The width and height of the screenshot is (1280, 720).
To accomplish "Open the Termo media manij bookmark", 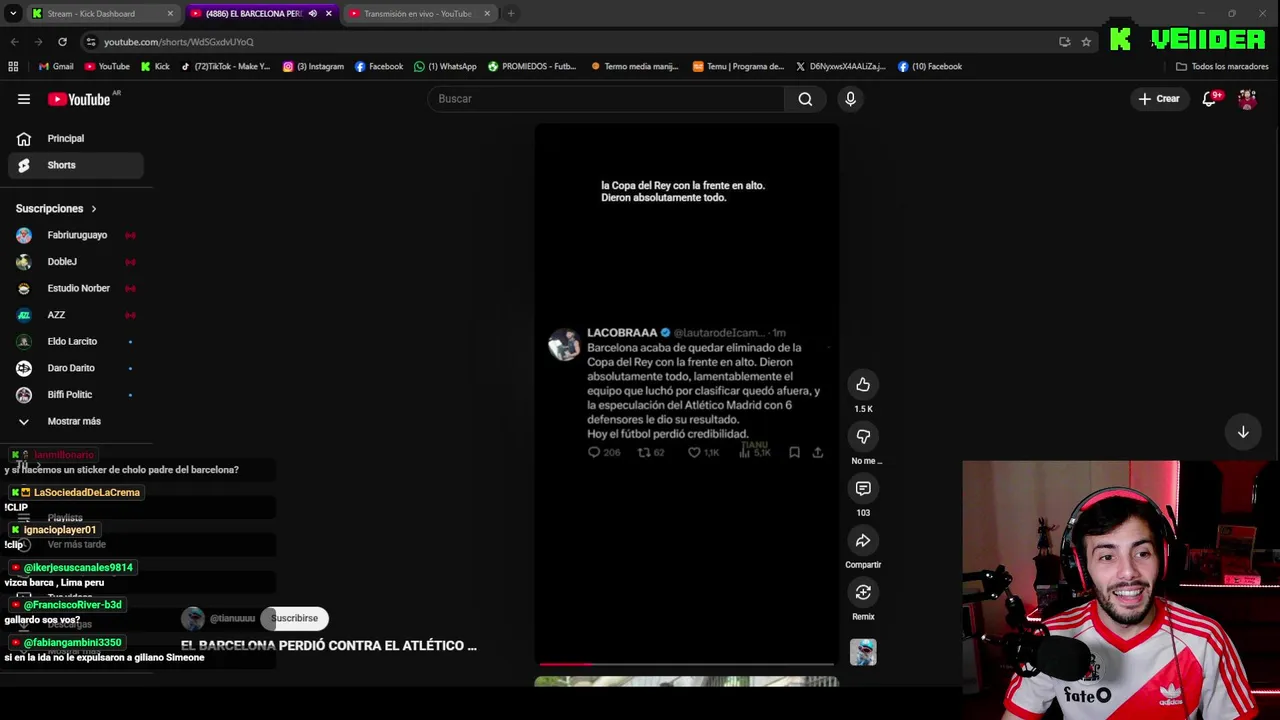I will [x=635, y=67].
